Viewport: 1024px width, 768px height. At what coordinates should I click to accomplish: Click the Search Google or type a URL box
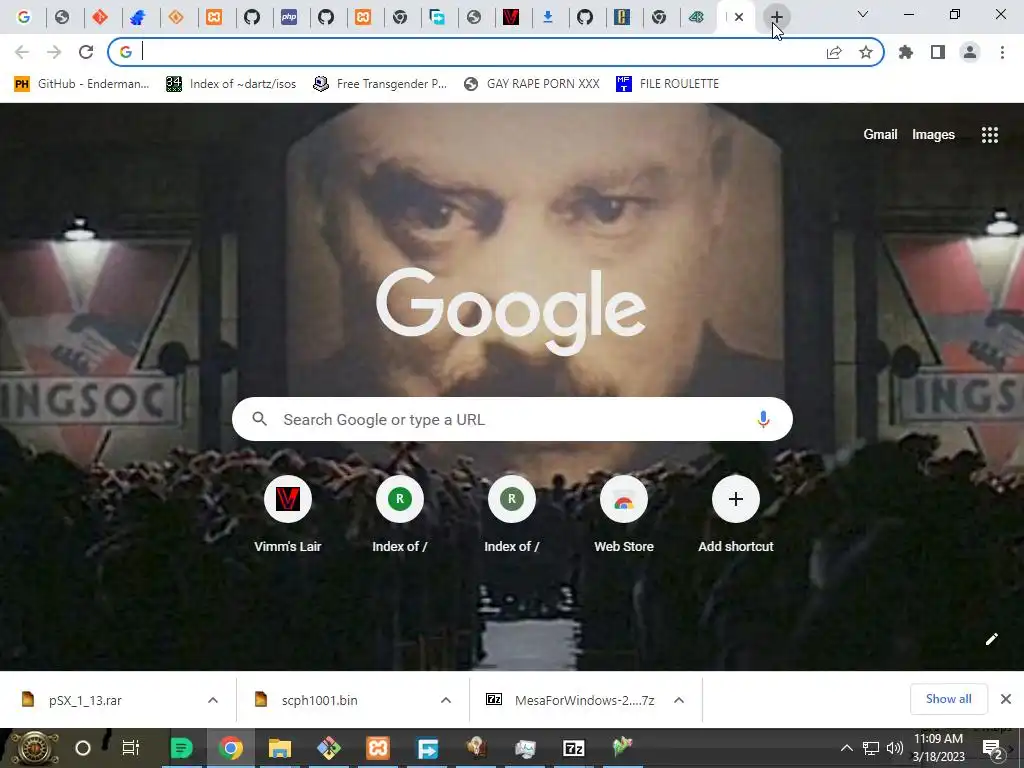[x=512, y=419]
